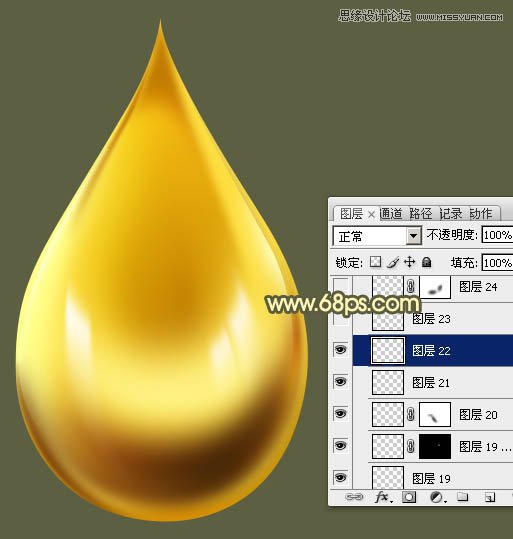This screenshot has width=513, height=539.
Task: Hide bottom 图层 19 layer eye icon
Action: 341,477
